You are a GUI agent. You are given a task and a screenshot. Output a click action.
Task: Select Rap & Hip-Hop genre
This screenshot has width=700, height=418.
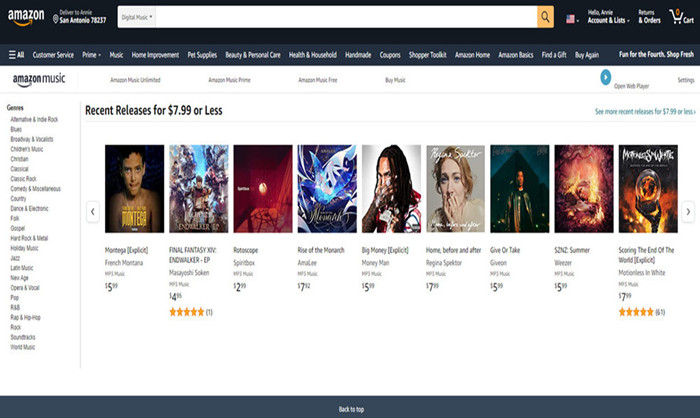click(25, 317)
